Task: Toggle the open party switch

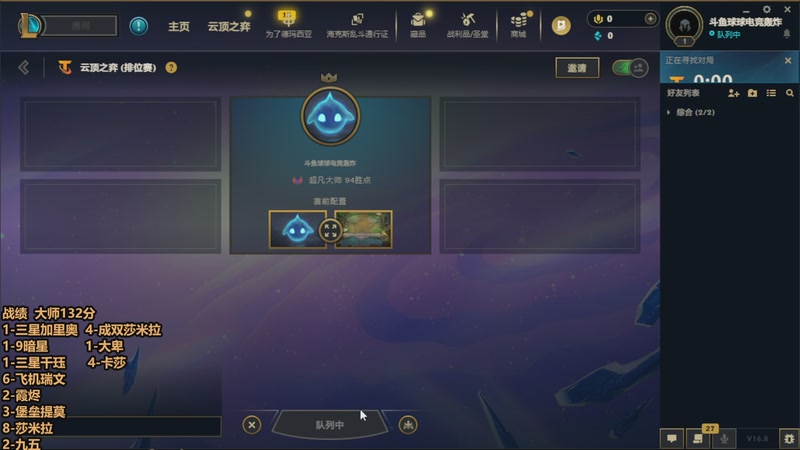Action: coord(630,67)
